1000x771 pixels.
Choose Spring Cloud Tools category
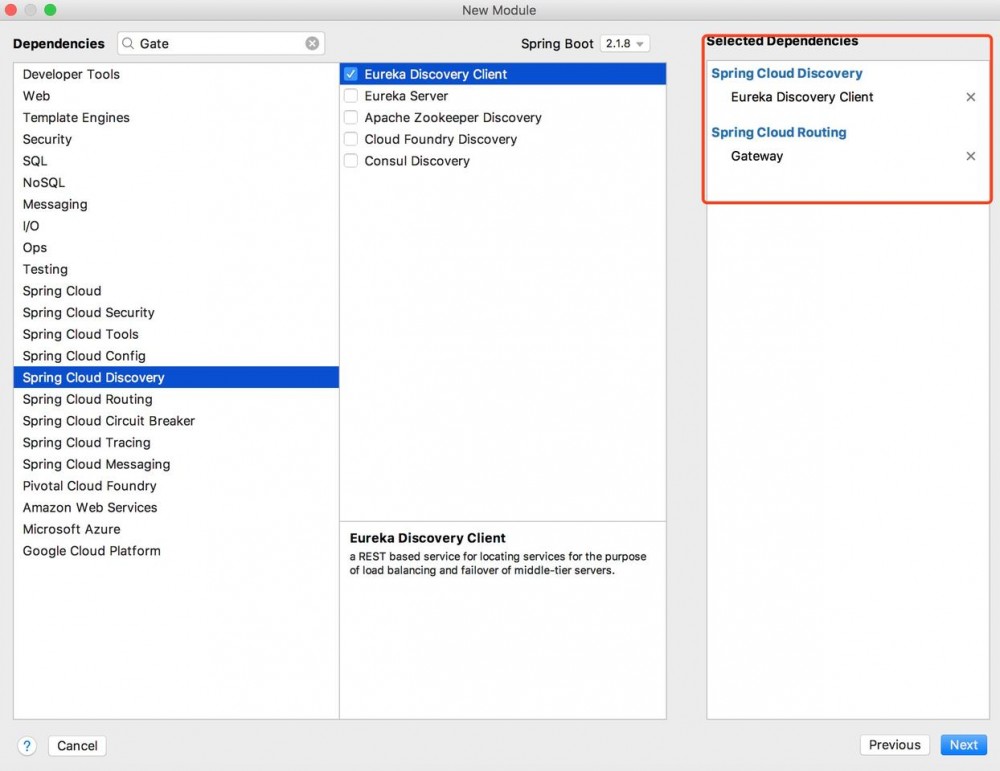pos(176,334)
